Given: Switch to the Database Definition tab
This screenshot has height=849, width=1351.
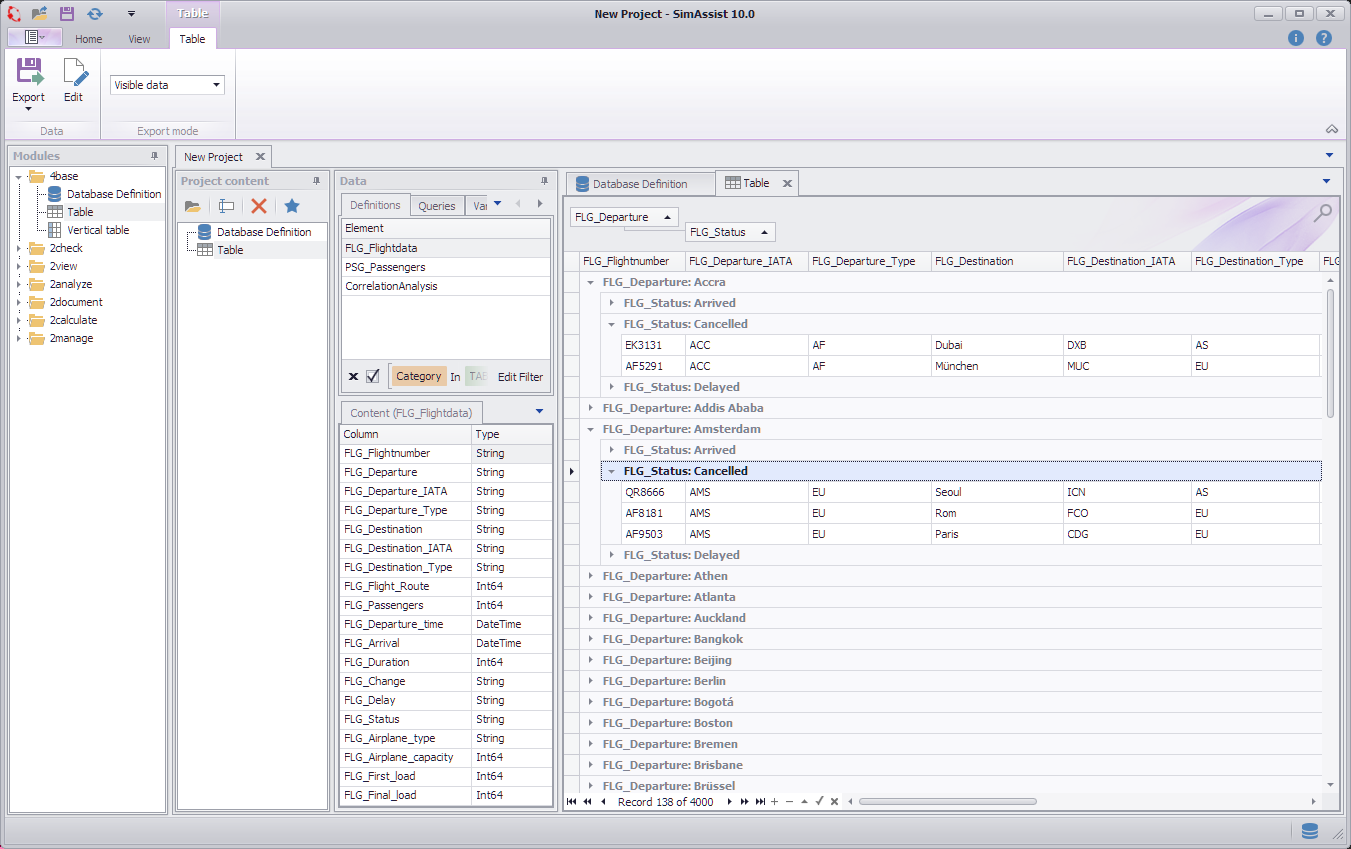Looking at the screenshot, I should [640, 183].
